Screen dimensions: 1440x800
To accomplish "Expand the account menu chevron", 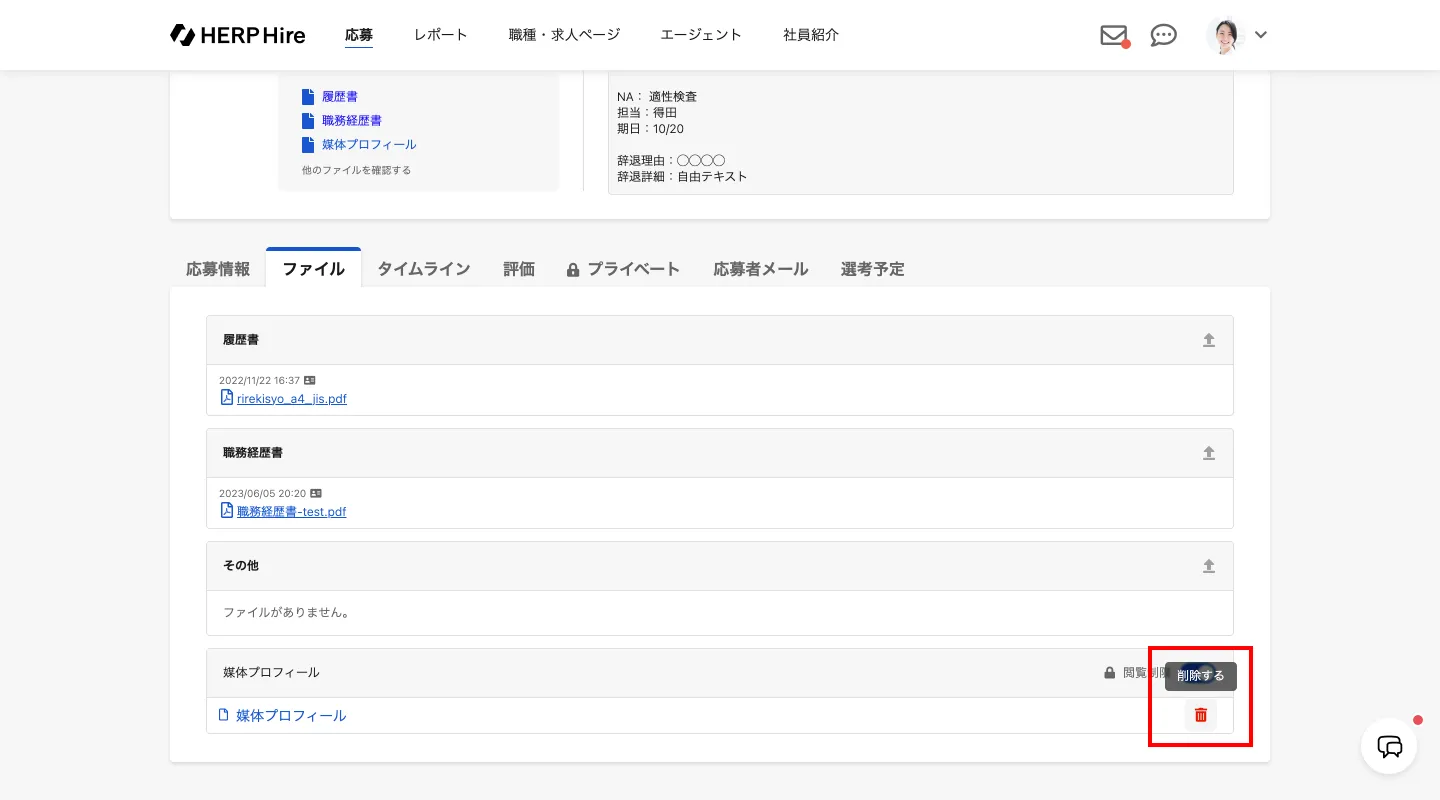I will (1261, 35).
